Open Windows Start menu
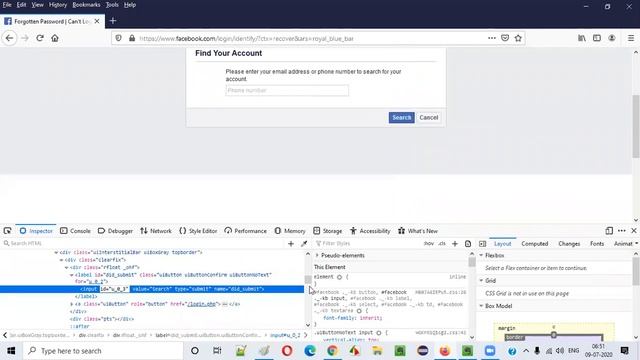Viewport: 640px width, 360px height. coord(11,351)
